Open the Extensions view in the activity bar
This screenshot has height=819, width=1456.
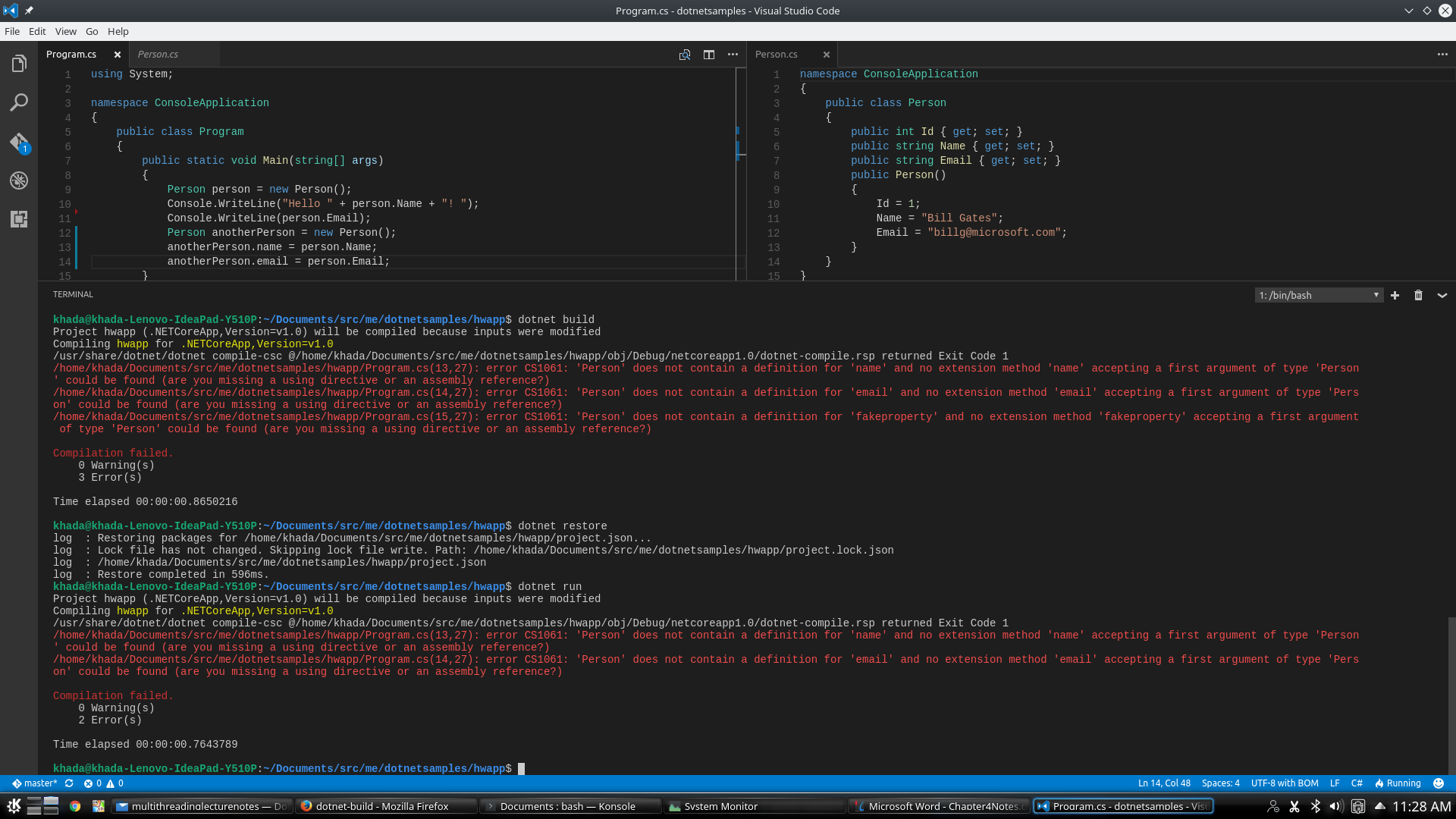click(x=19, y=219)
